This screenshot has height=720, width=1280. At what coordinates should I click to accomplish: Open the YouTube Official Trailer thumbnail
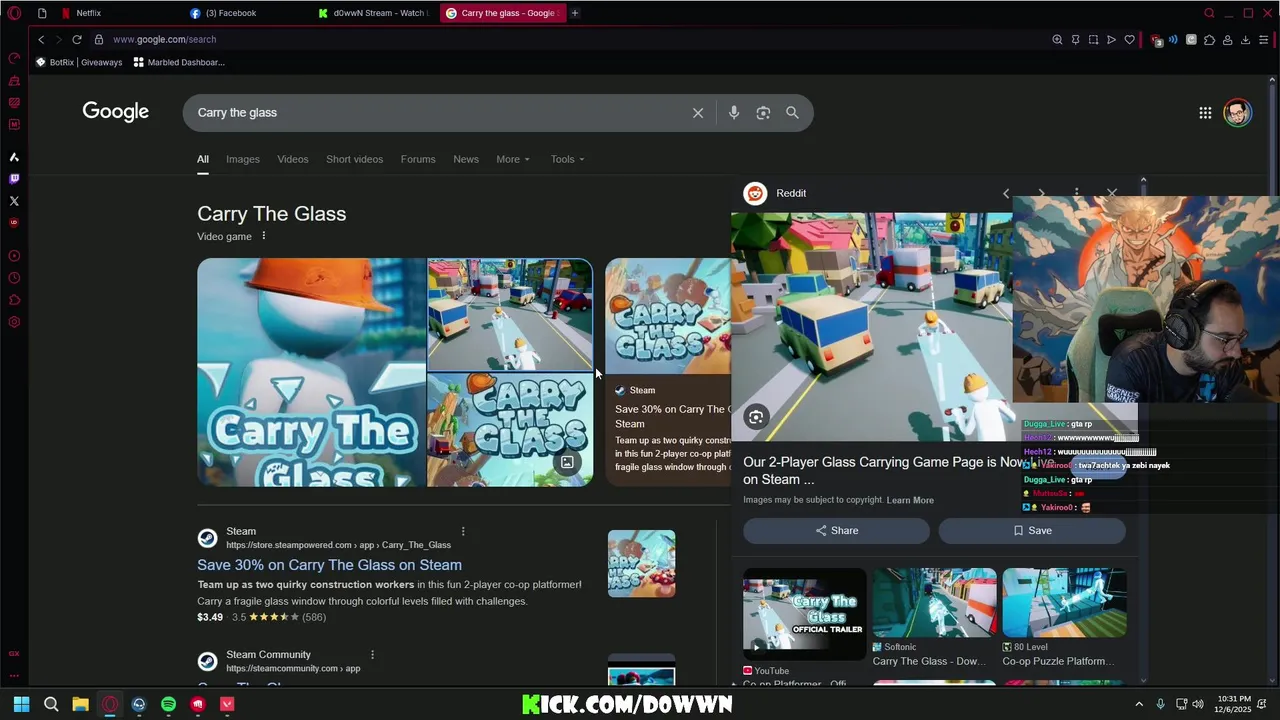(804, 615)
